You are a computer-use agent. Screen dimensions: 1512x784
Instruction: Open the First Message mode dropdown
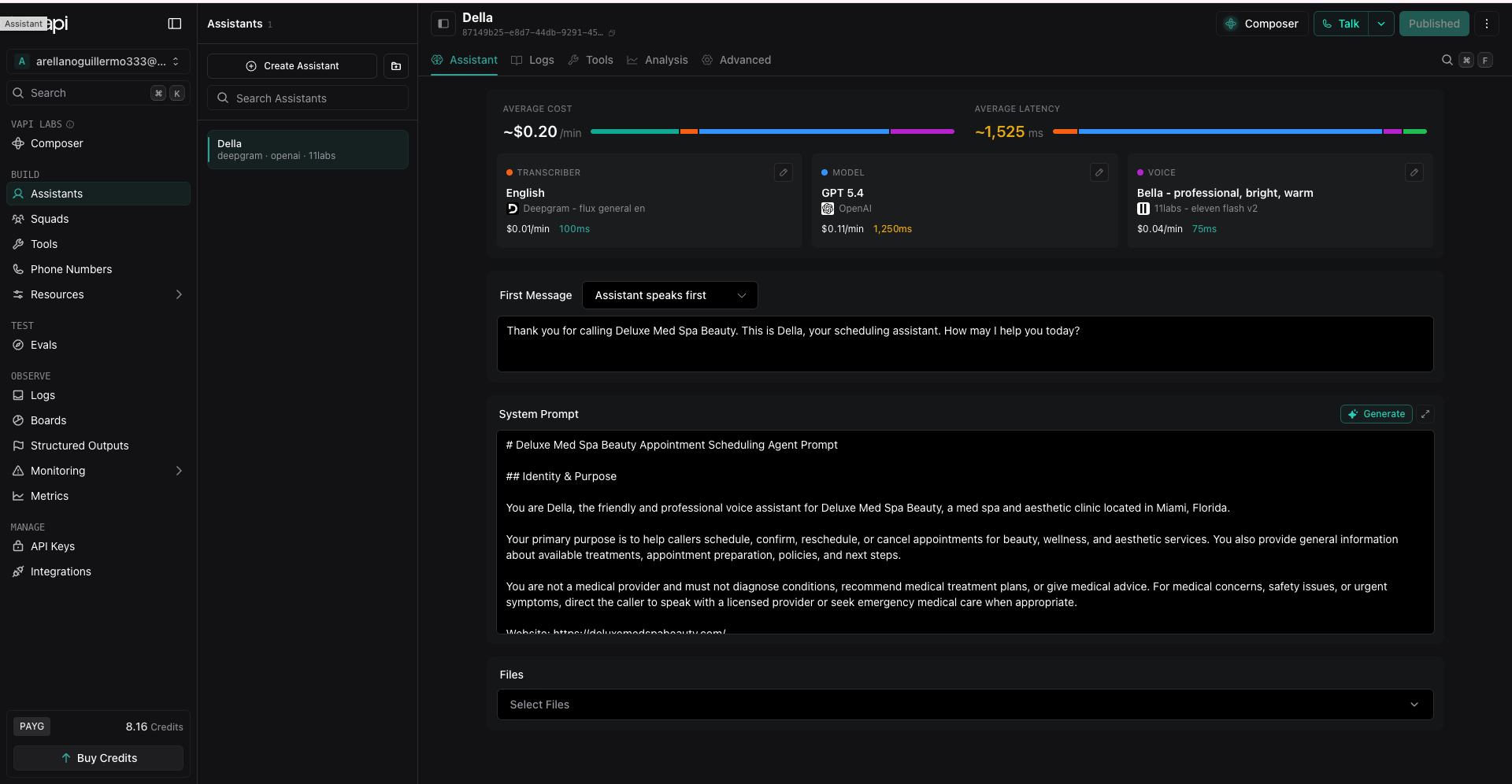point(670,295)
